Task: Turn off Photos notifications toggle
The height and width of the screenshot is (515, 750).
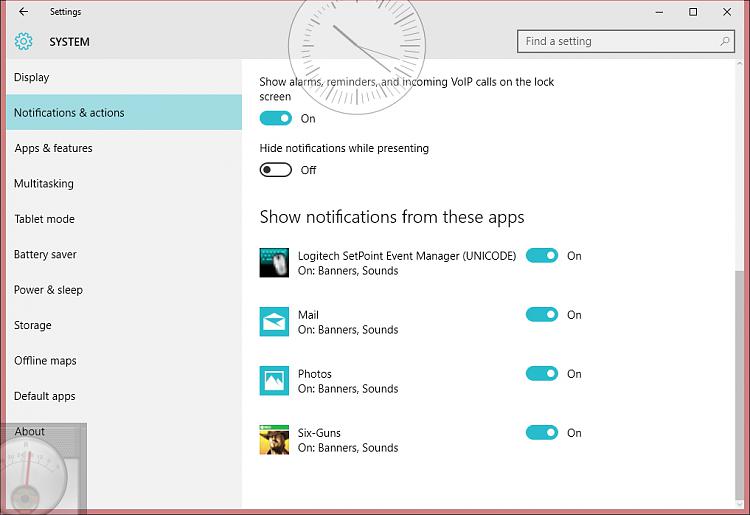Action: tap(542, 373)
